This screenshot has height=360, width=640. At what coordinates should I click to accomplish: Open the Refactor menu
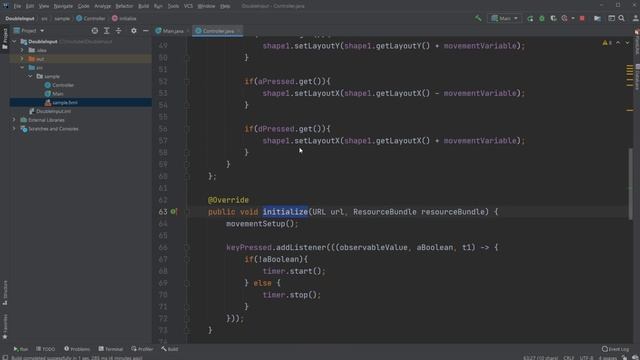coord(124,6)
